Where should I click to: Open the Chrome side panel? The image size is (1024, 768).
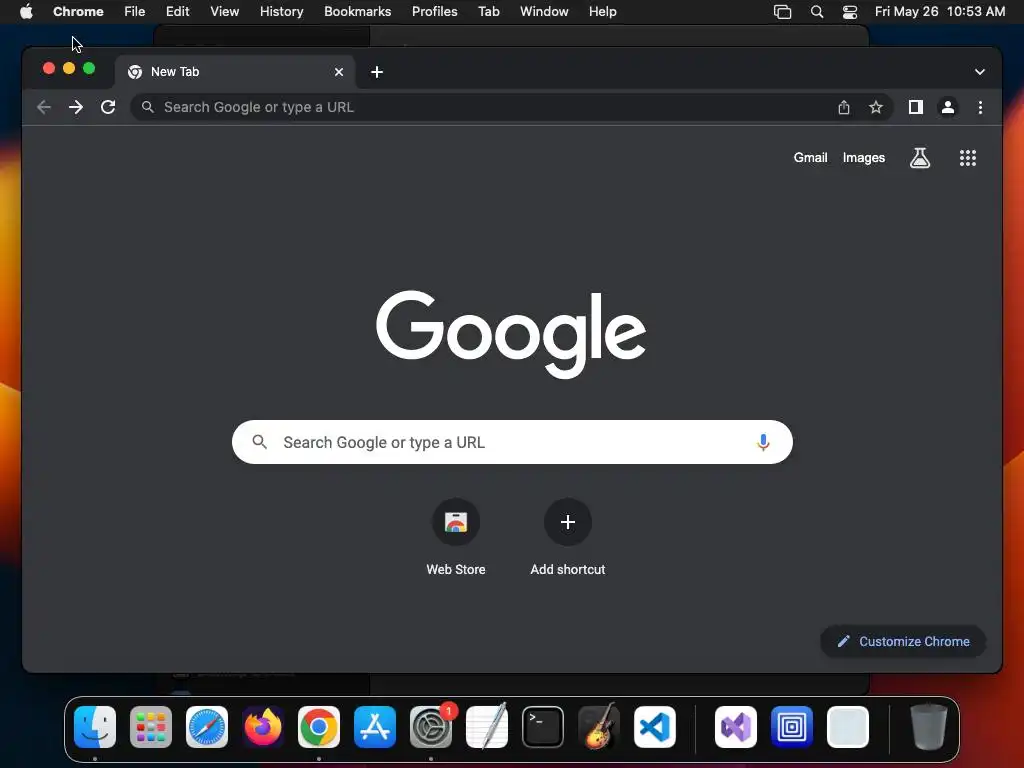pos(916,107)
